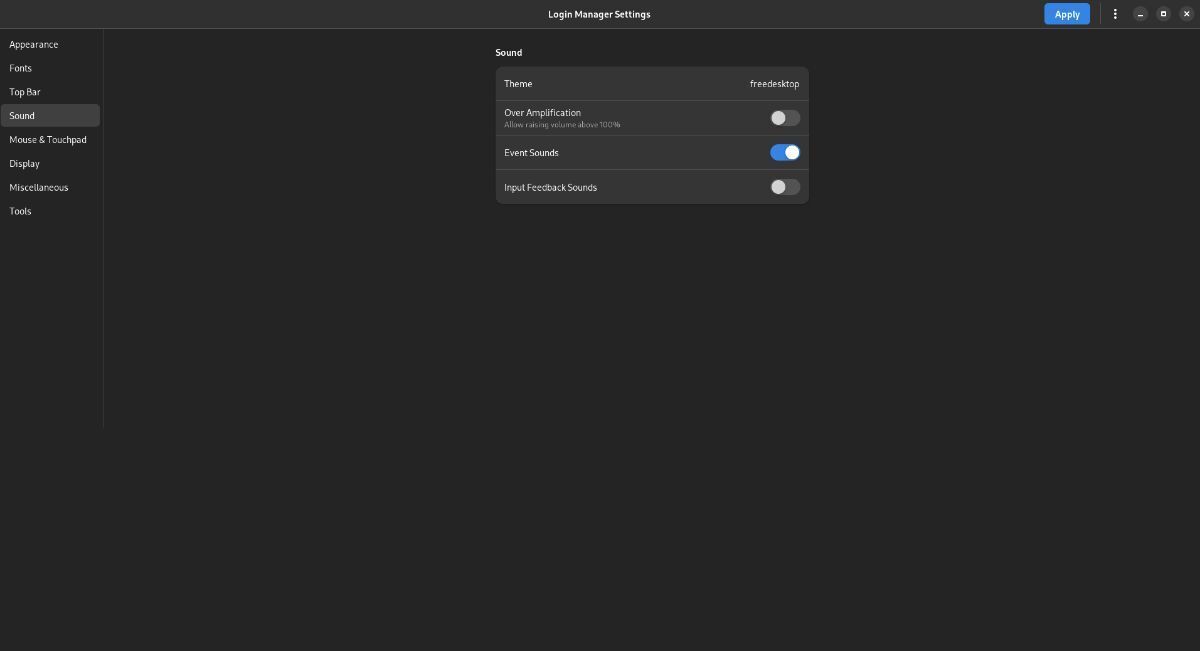Screen dimensions: 1200x651
Task: Close the Login Manager Settings window
Action: click(1187, 14)
